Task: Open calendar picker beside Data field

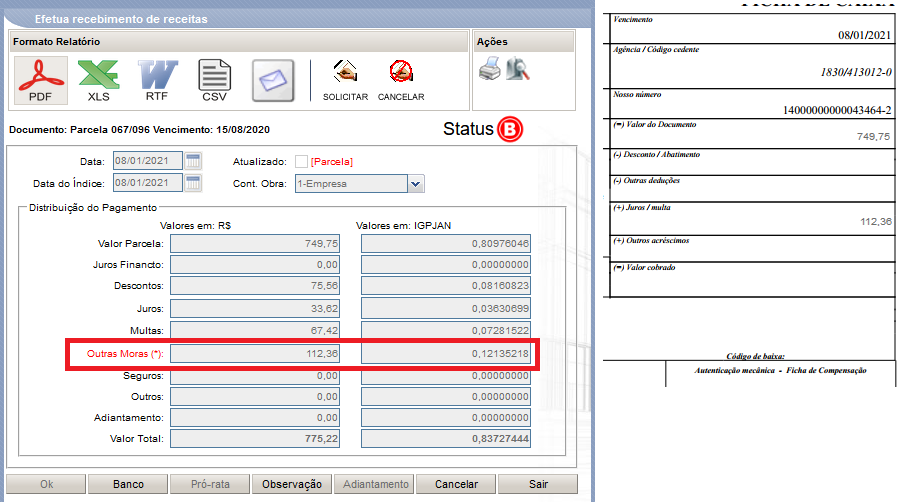Action: tap(193, 161)
